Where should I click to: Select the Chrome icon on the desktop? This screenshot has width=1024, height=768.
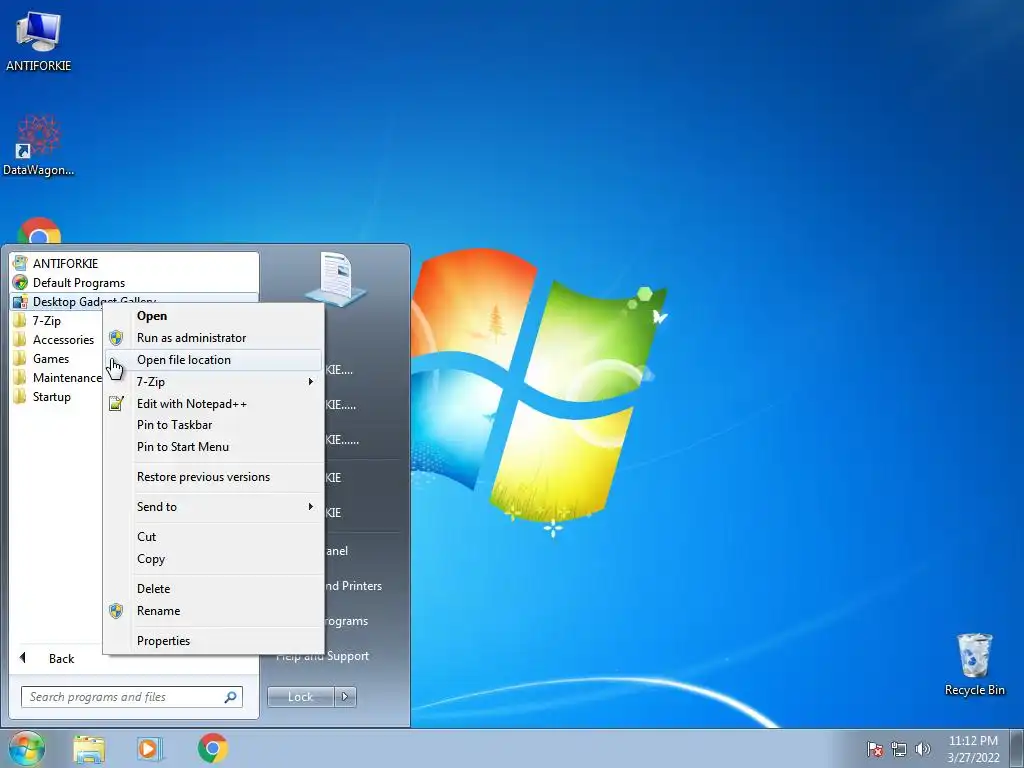(39, 231)
